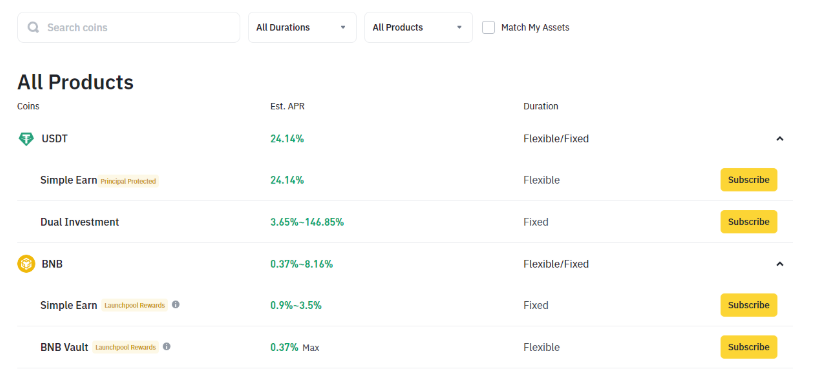Screen dimensions: 824x378
Task: Click info icon beside BNB Vault Launchpool Rewards
Action: (167, 346)
